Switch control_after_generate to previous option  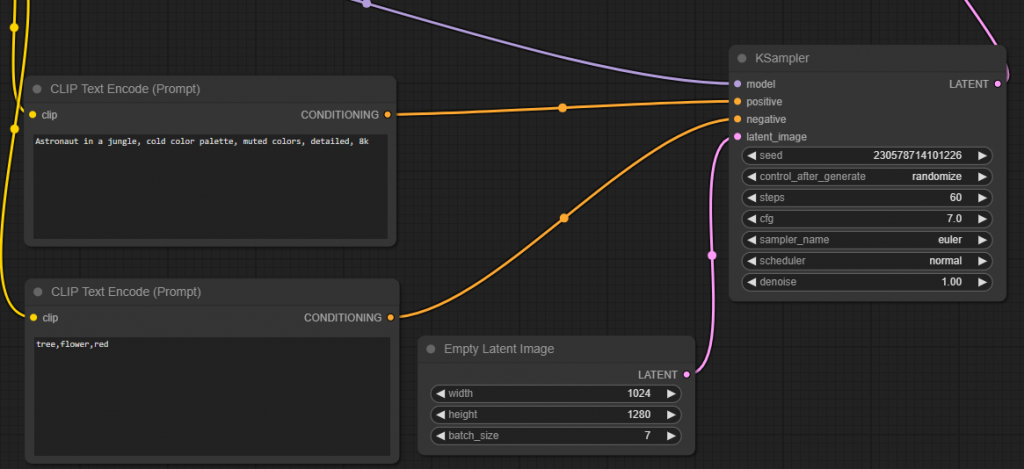click(x=751, y=176)
